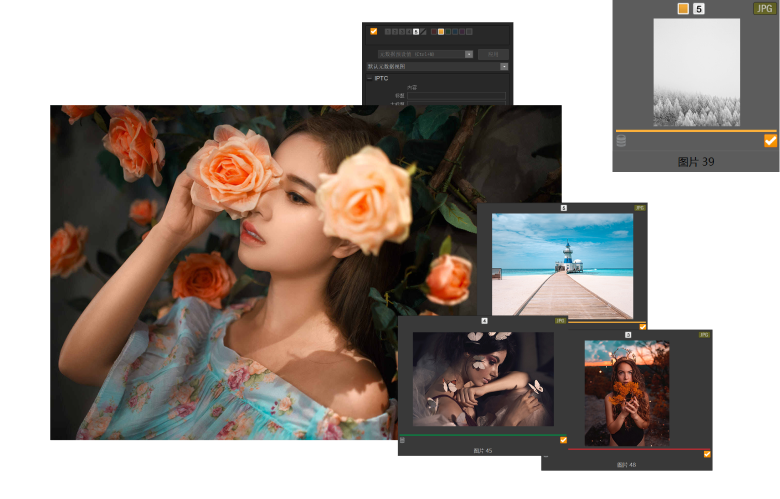Pick the orange color label swatch
The width and height of the screenshot is (780, 499).
coord(440,32)
